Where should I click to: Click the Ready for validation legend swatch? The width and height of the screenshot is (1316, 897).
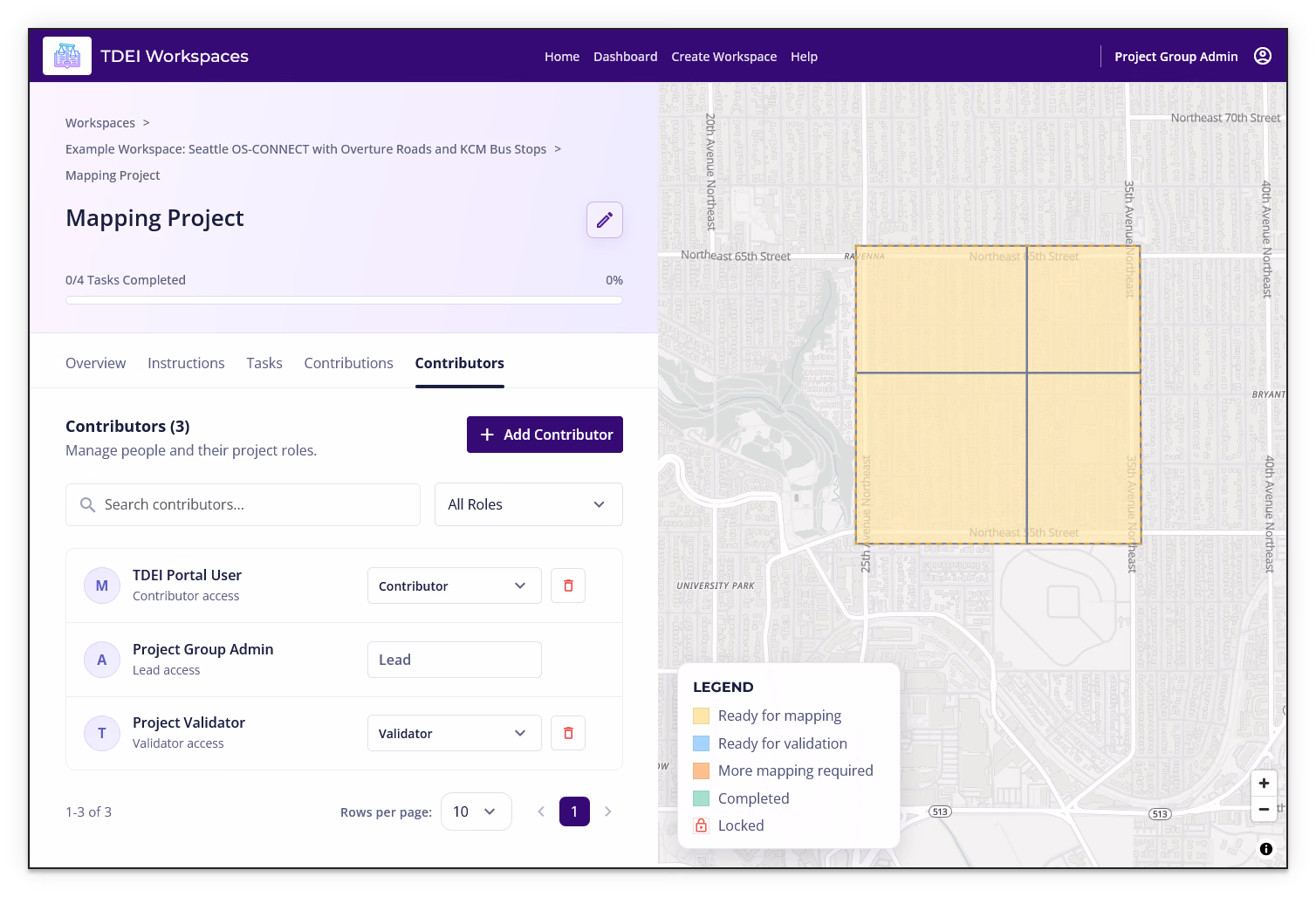701,743
